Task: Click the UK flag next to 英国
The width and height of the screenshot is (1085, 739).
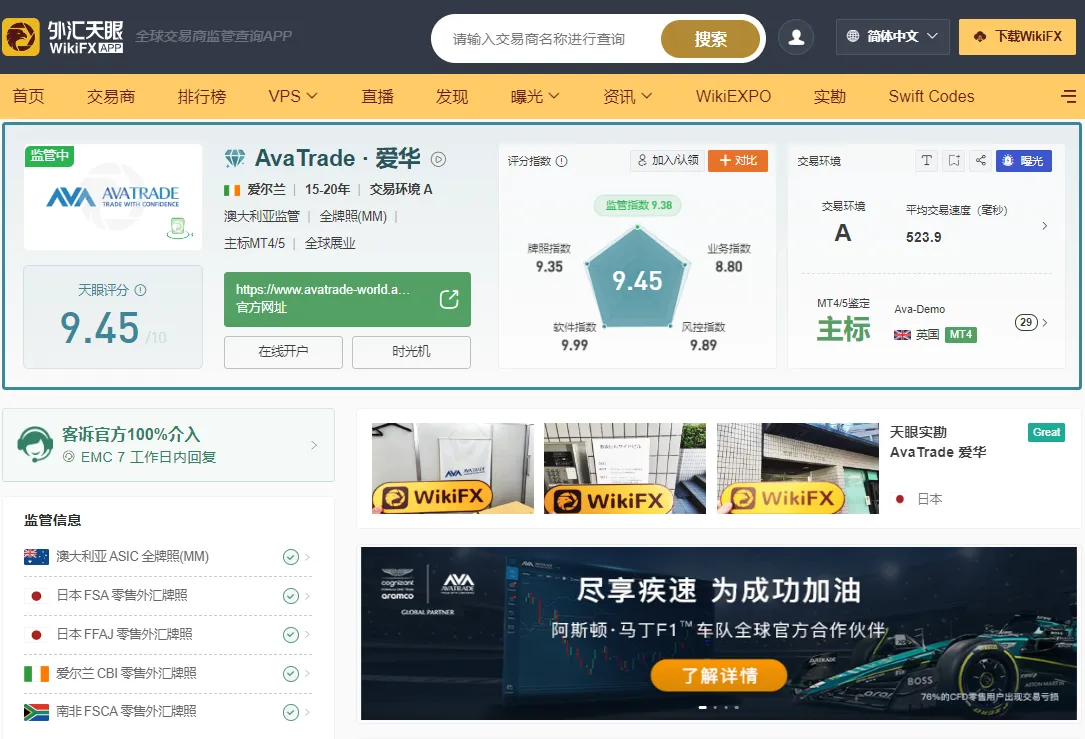Action: 902,335
